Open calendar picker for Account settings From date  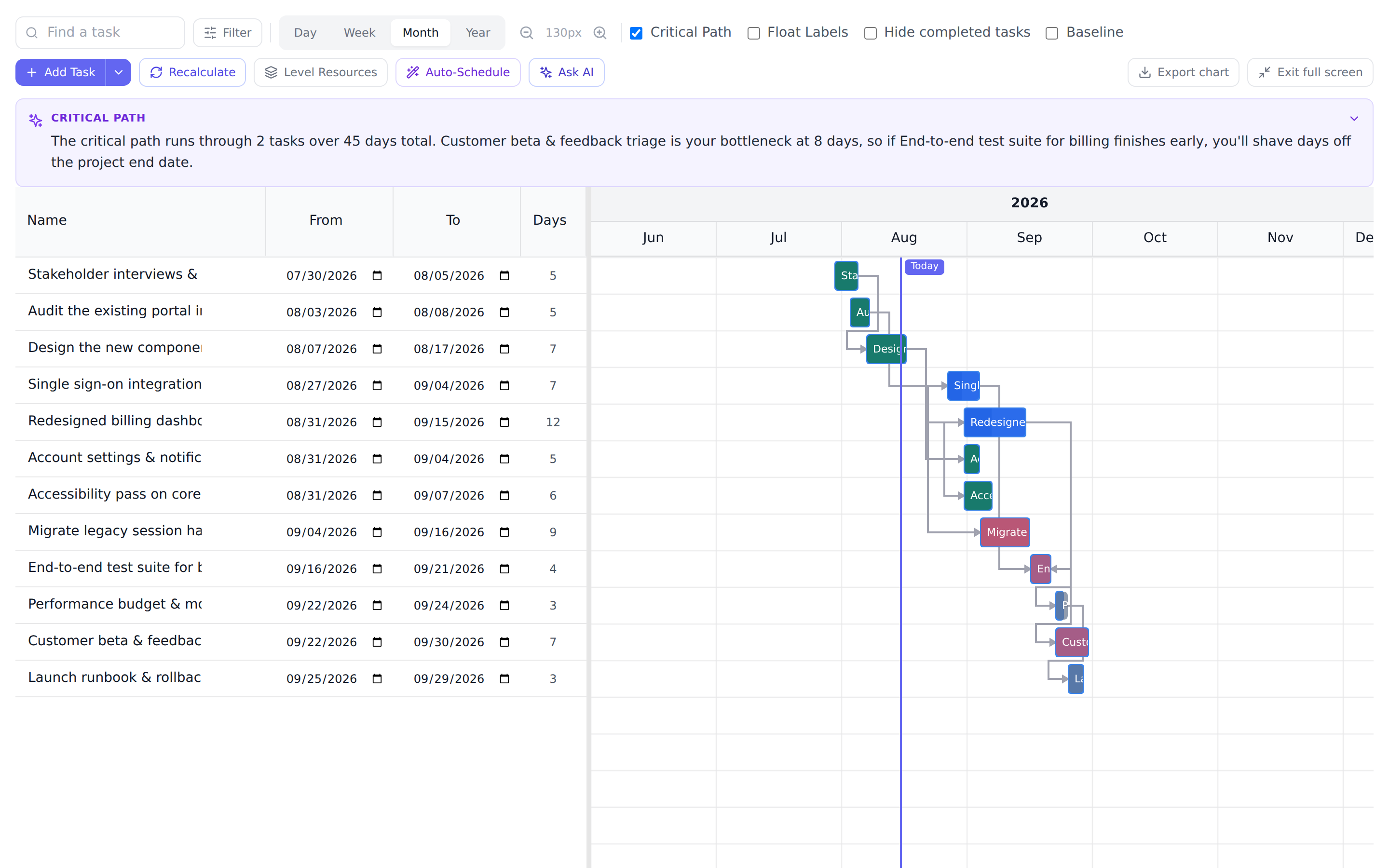click(377, 459)
